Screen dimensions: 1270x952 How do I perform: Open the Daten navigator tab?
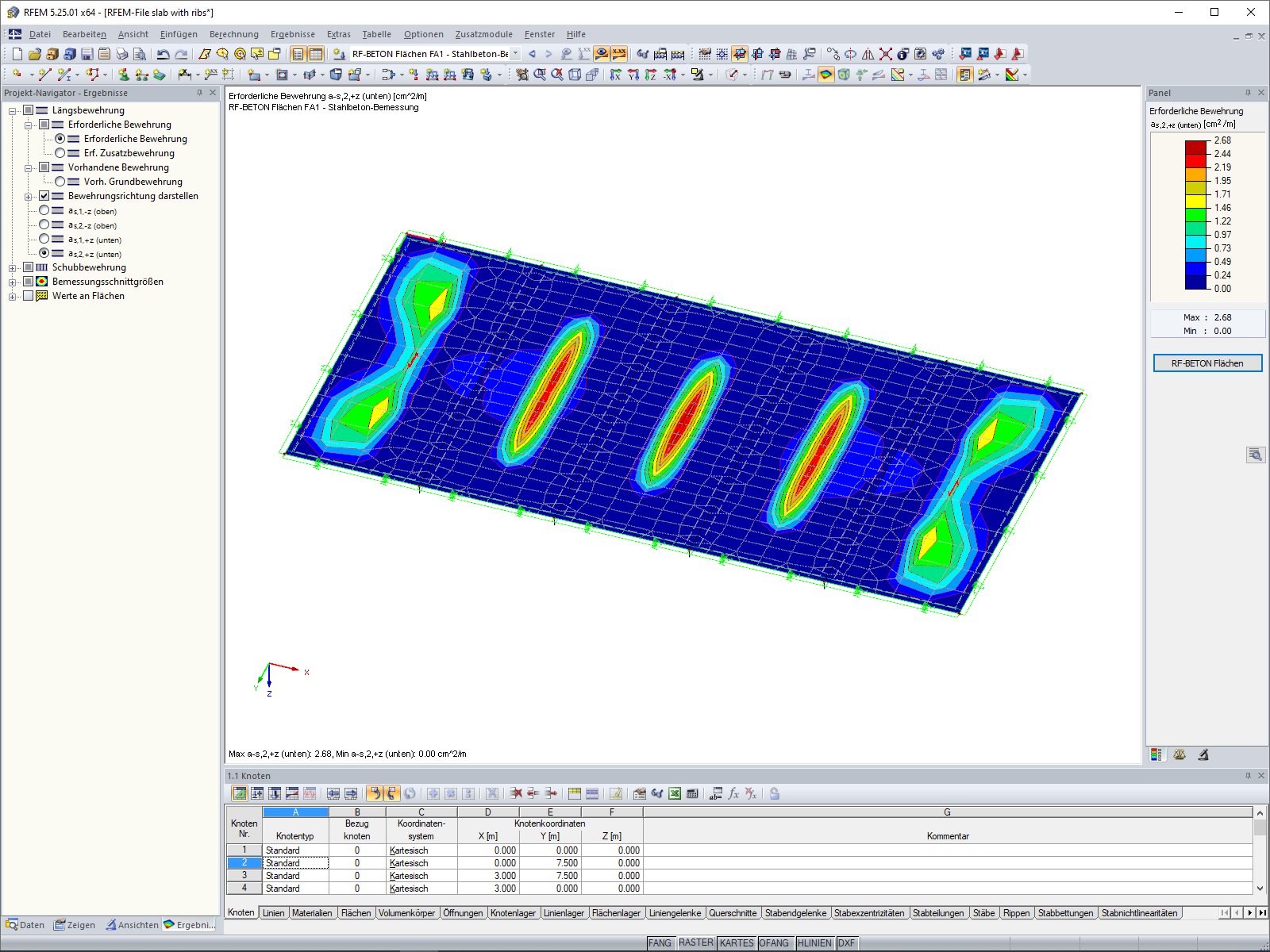[x=25, y=925]
